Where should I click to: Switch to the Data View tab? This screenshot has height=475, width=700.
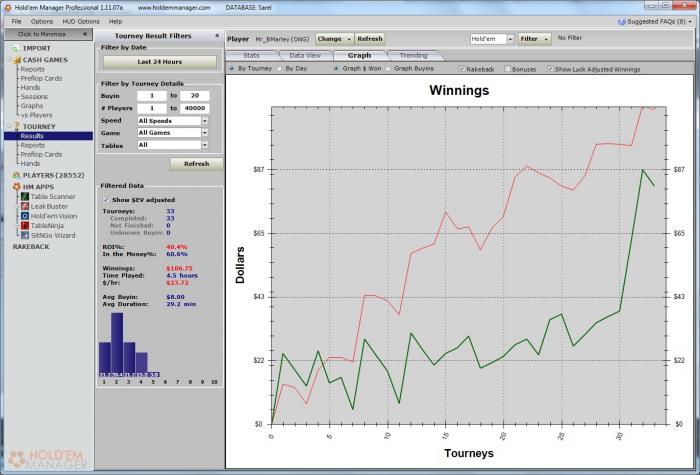tap(305, 55)
